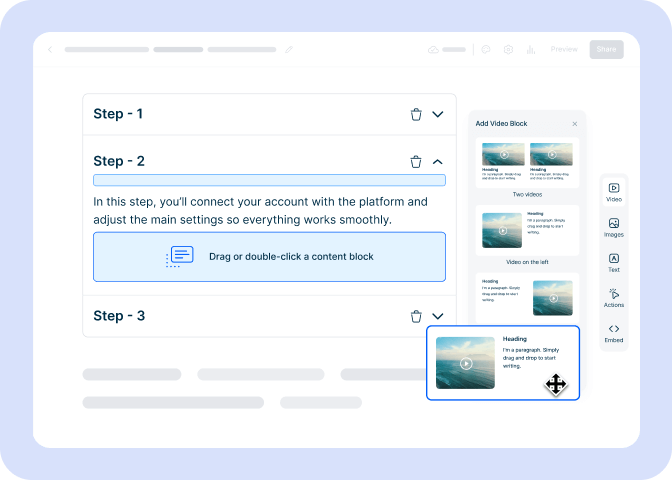
Task: Choose the video on the right layout
Action: (x=527, y=298)
